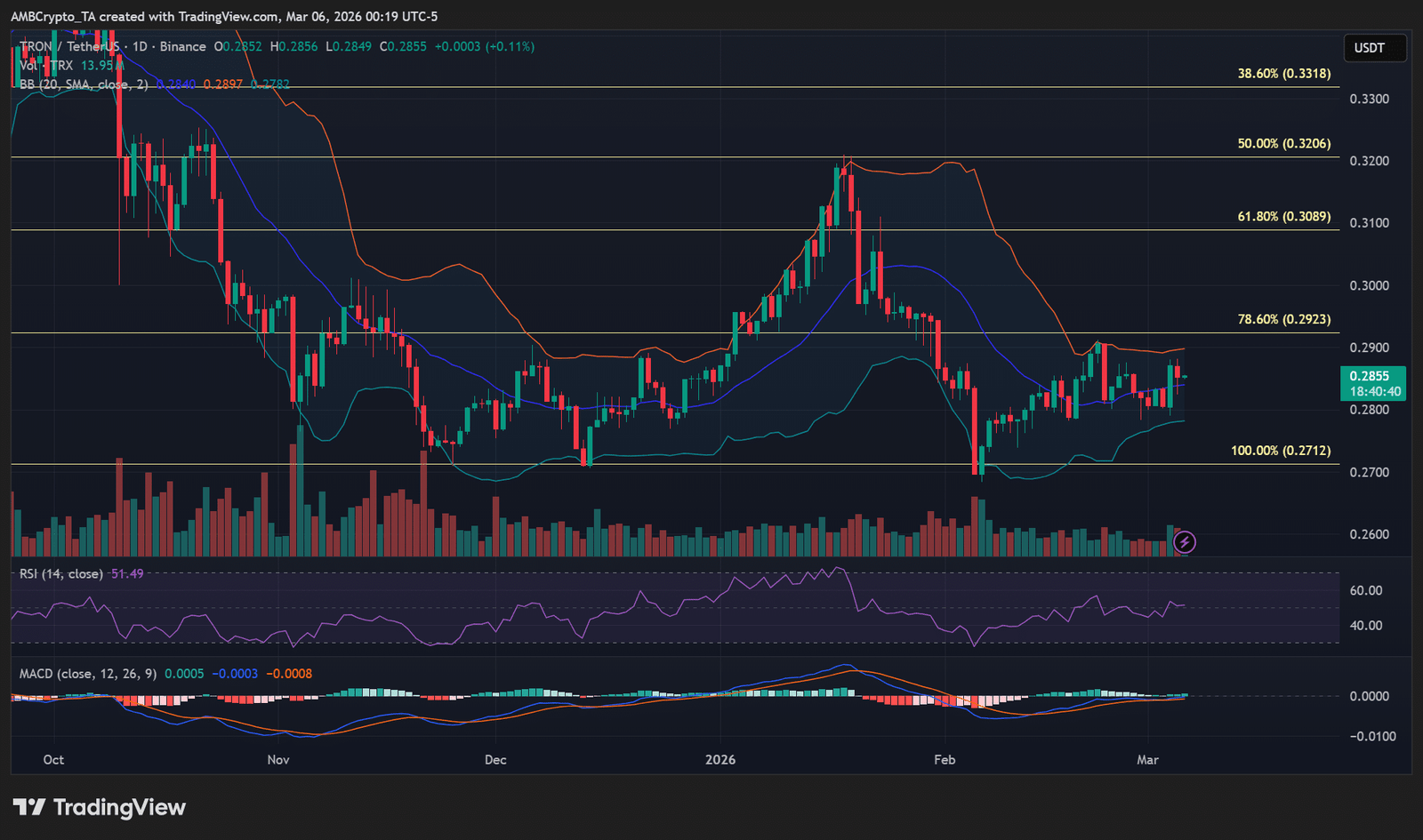This screenshot has width=1423, height=840.
Task: Click the TradingView logo at bottom left
Action: 99,807
